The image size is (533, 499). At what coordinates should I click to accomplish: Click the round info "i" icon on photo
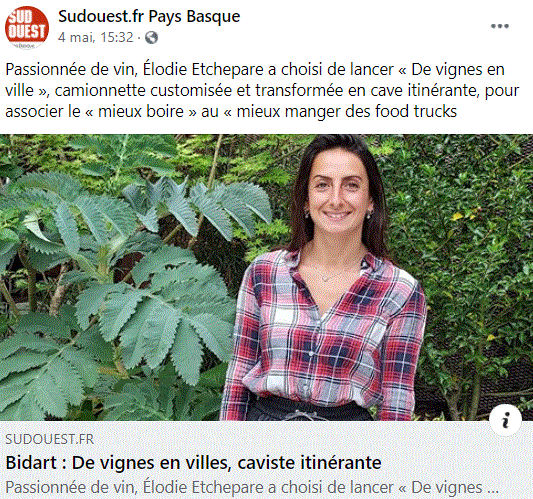click(505, 420)
